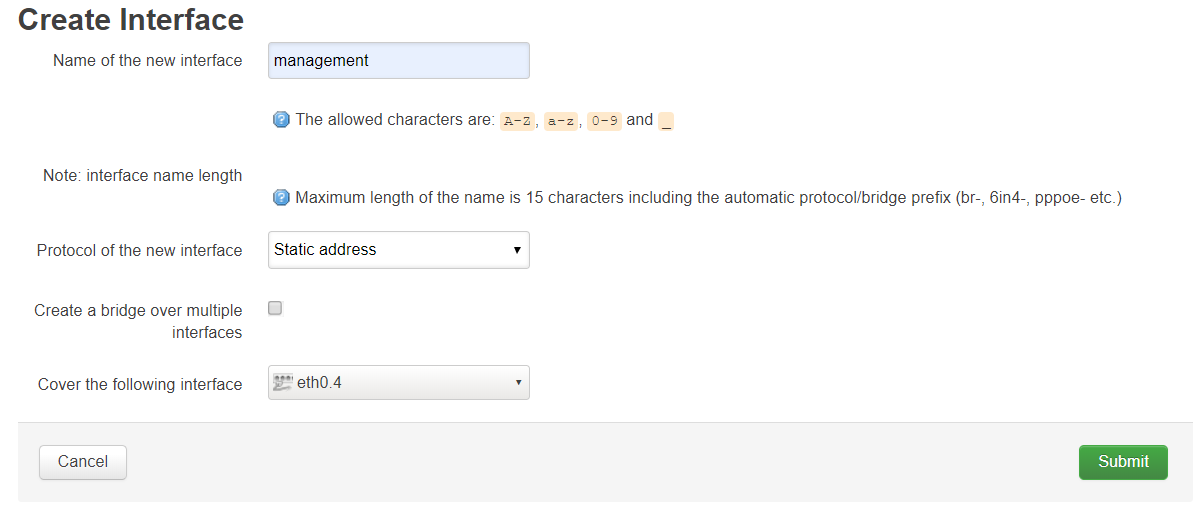Click the underscore character tag
Image resolution: width=1202 pixels, height=513 pixels.
pos(666,121)
